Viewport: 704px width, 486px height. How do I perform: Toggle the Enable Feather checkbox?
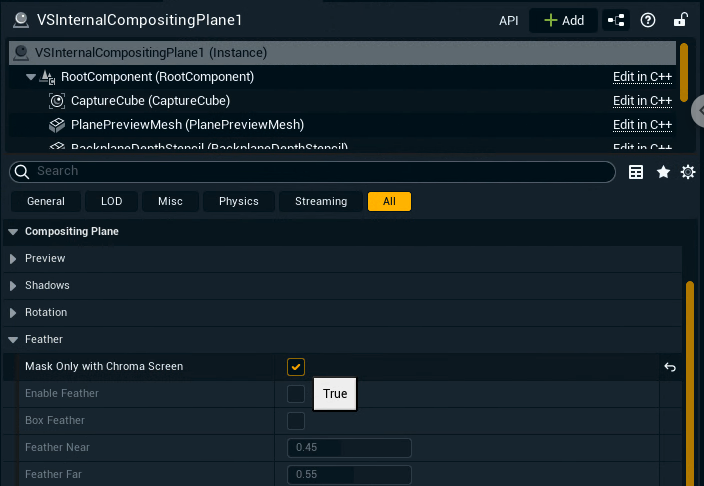pyautogui.click(x=296, y=394)
